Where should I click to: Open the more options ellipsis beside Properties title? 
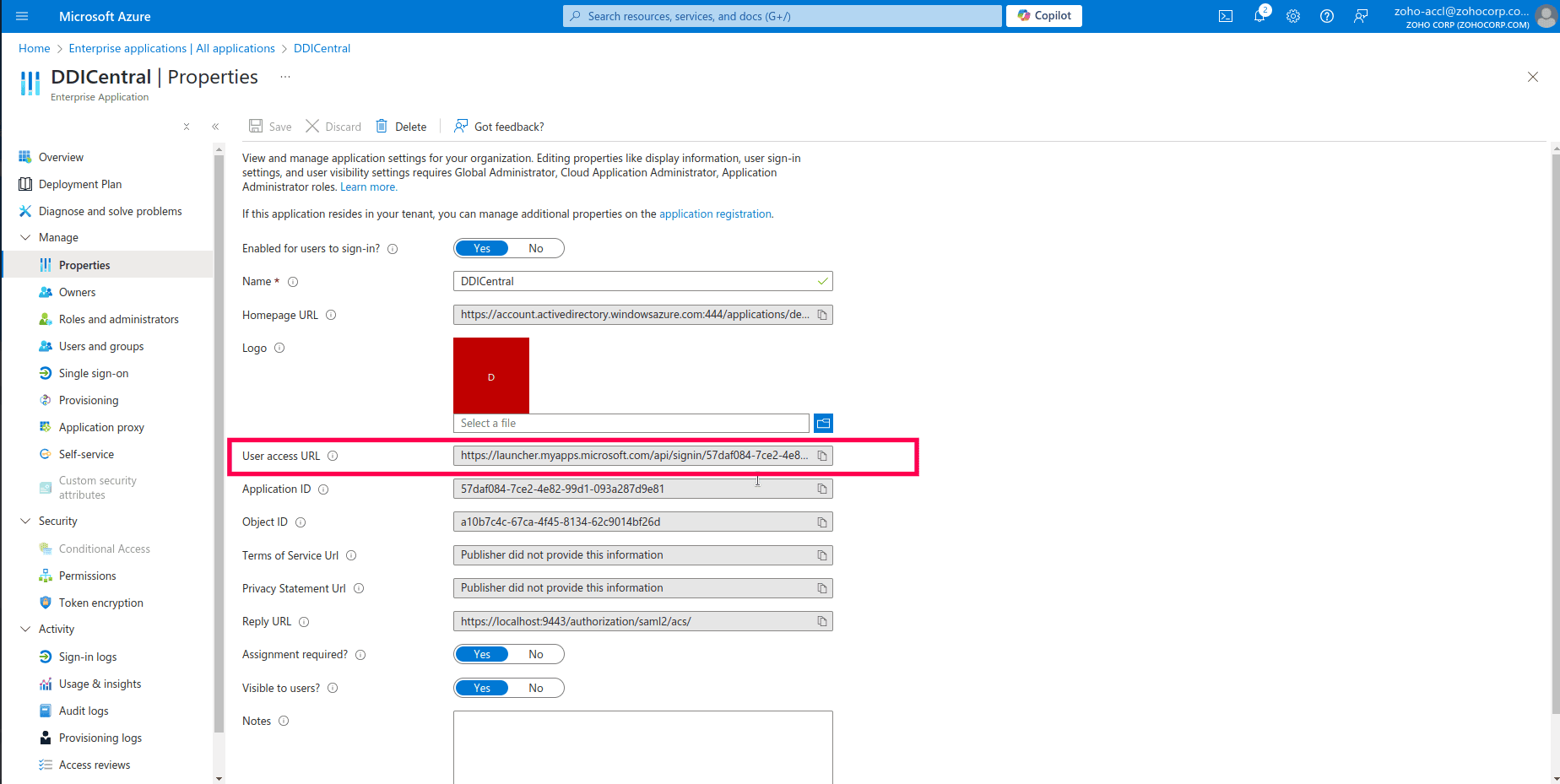pos(285,77)
